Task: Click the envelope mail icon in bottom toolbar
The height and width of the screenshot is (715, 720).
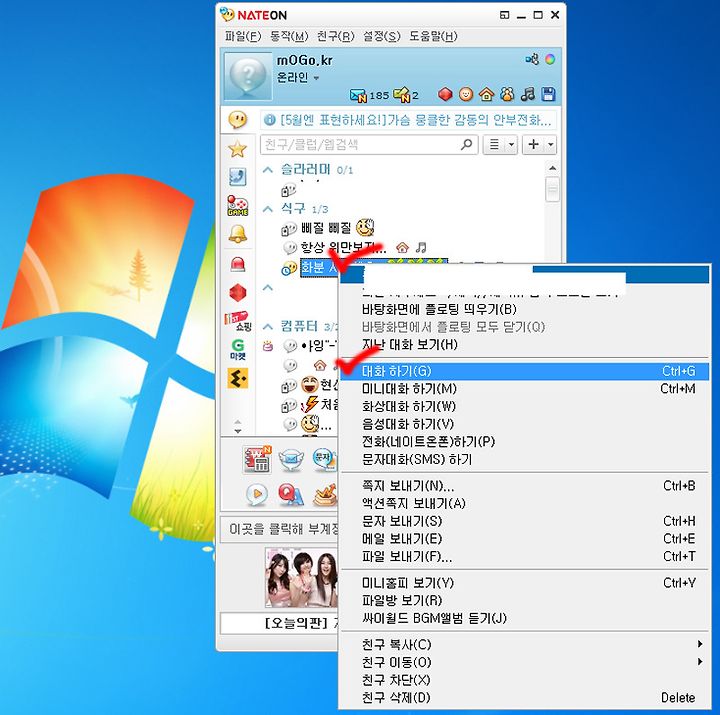Action: [291, 459]
